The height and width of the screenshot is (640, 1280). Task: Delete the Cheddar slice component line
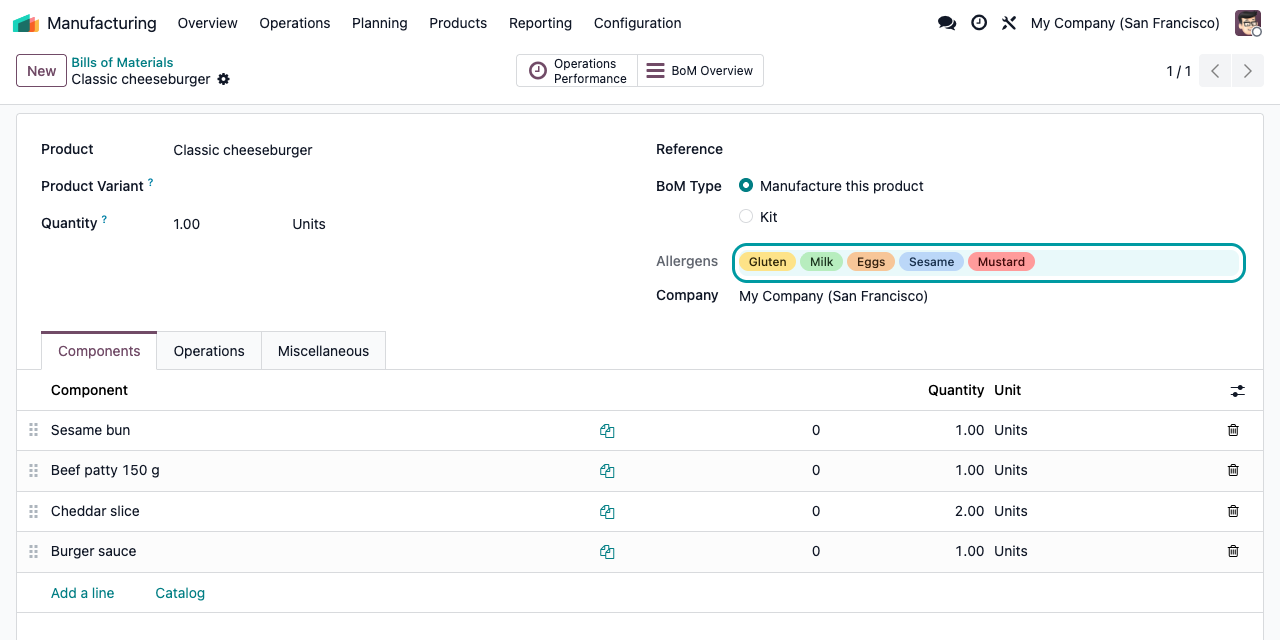(1233, 511)
